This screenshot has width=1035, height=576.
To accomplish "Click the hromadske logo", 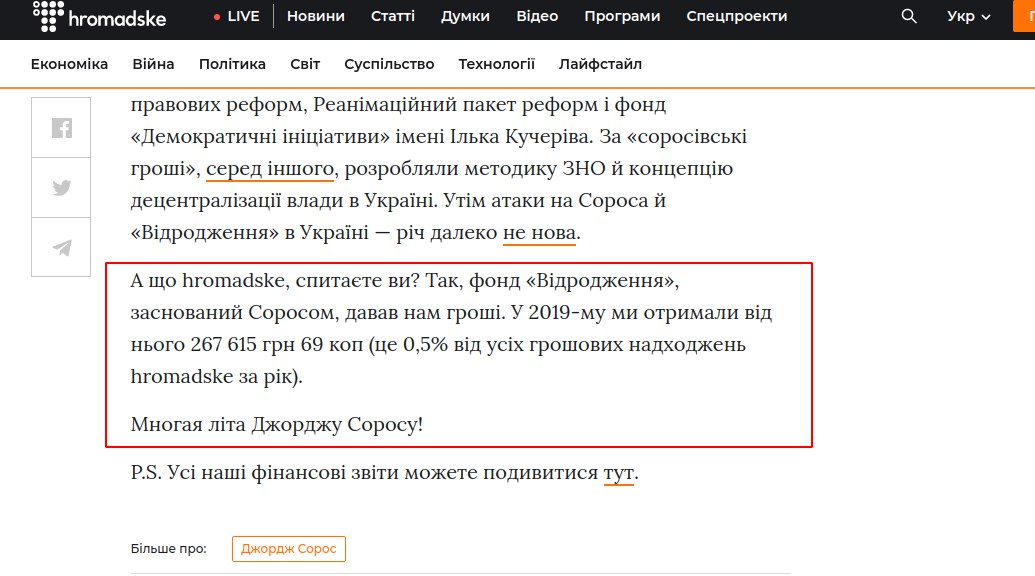I will 99,16.
